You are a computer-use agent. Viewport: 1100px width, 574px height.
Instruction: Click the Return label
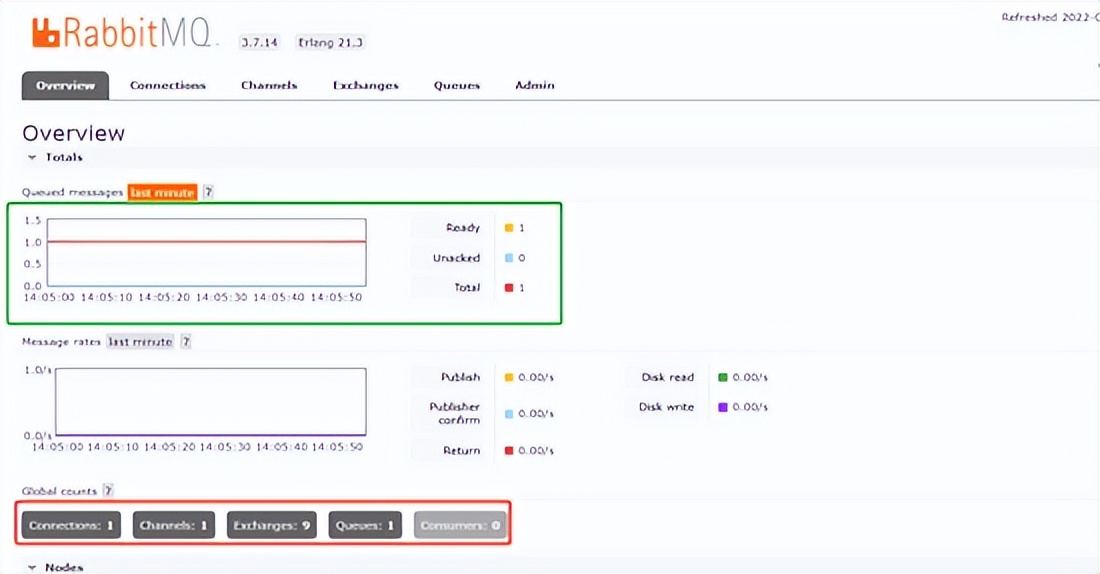462,450
